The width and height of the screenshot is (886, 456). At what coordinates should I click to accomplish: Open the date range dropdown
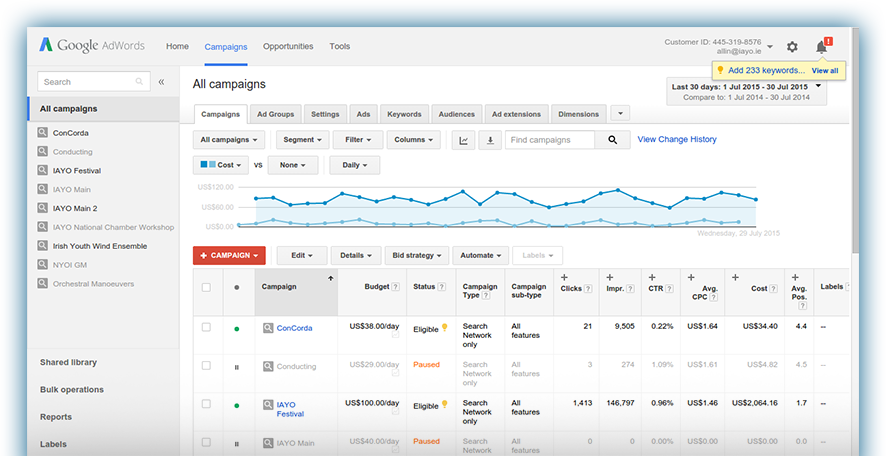click(746, 92)
